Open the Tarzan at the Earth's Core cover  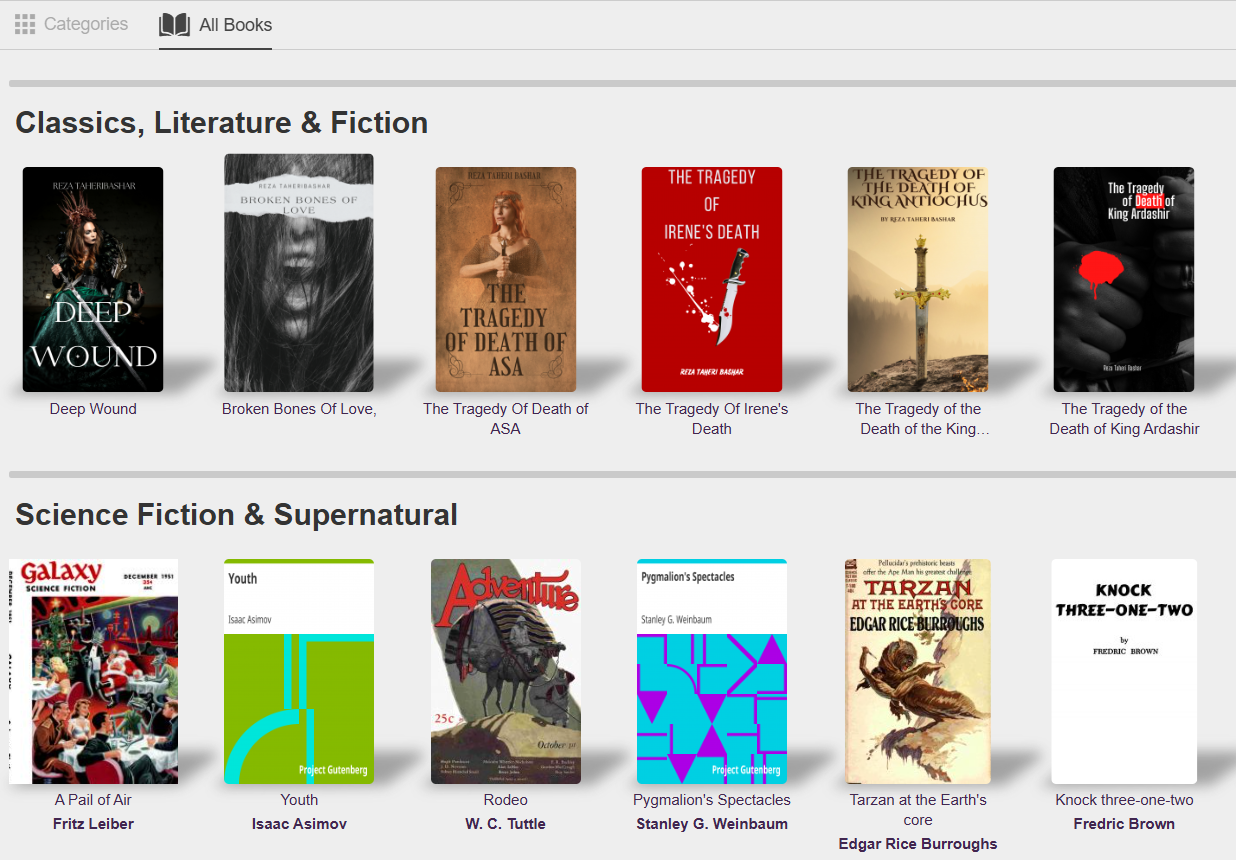918,671
